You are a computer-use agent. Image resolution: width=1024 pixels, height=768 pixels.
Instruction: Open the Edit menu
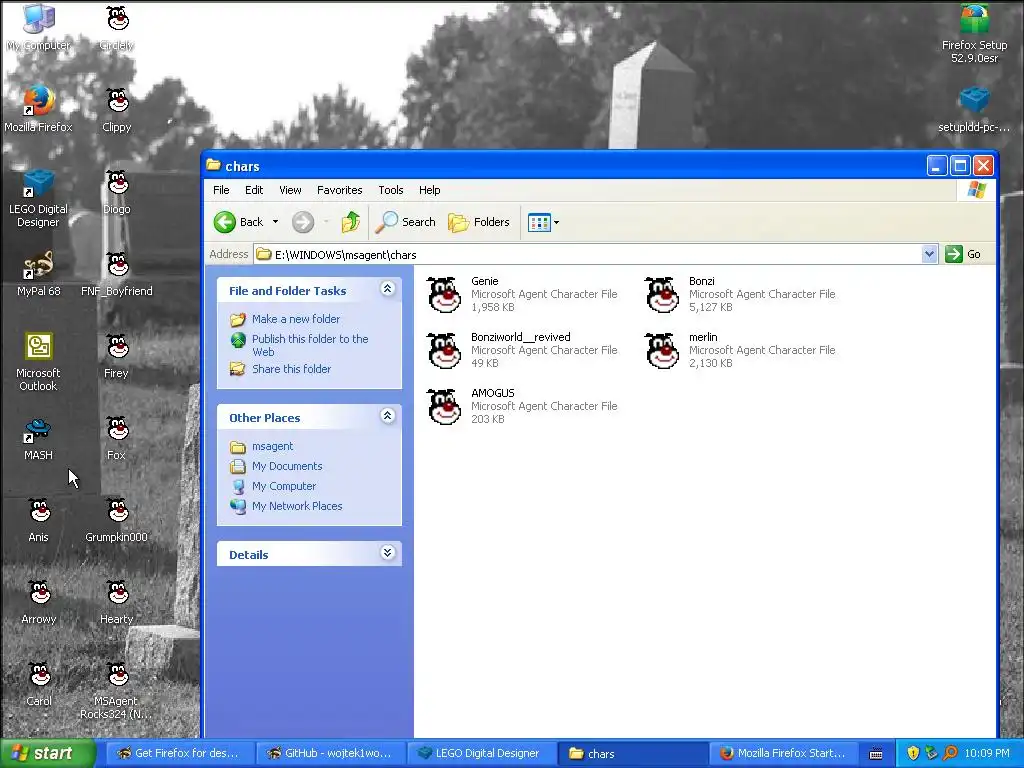click(254, 190)
